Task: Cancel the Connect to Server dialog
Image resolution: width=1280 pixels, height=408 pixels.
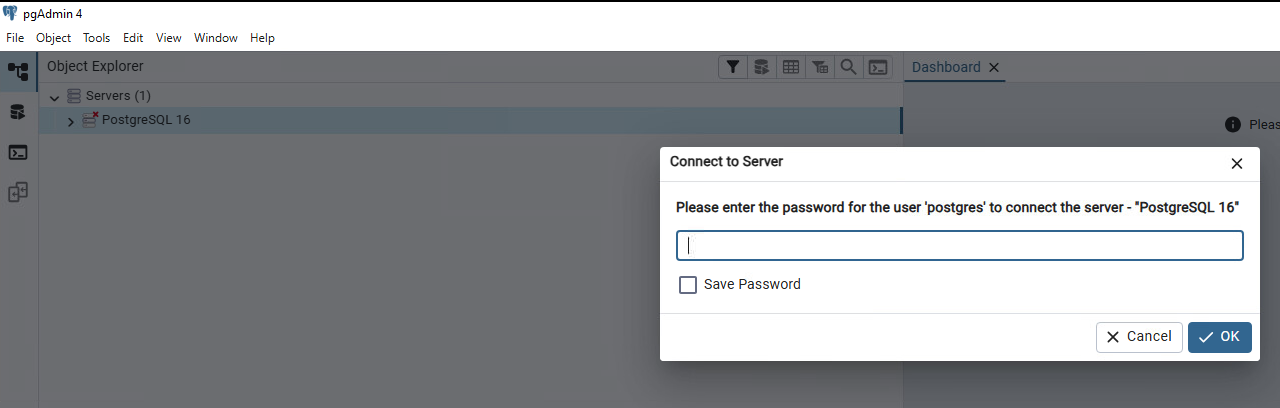Action: coord(1139,337)
